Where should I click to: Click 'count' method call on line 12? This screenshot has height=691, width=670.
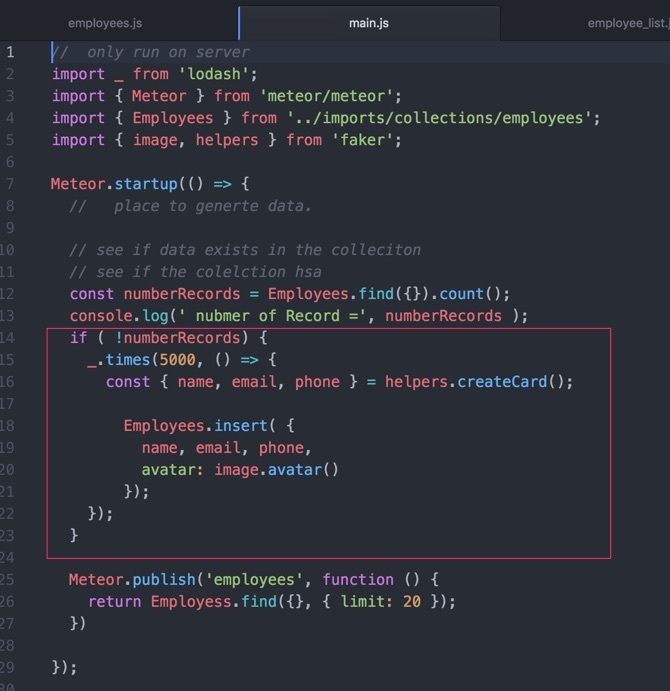click(461, 294)
